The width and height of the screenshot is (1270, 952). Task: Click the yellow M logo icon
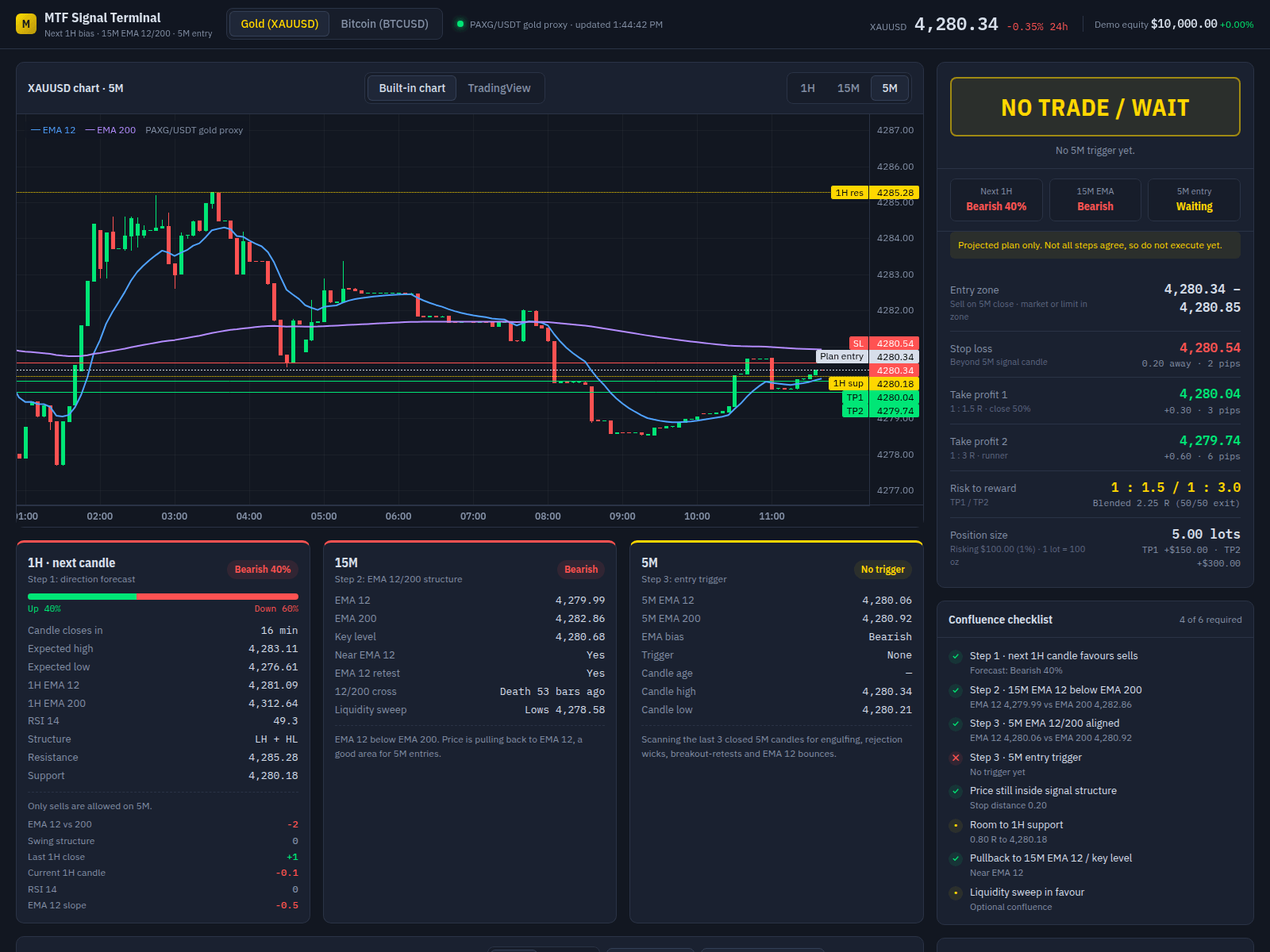[x=26, y=24]
